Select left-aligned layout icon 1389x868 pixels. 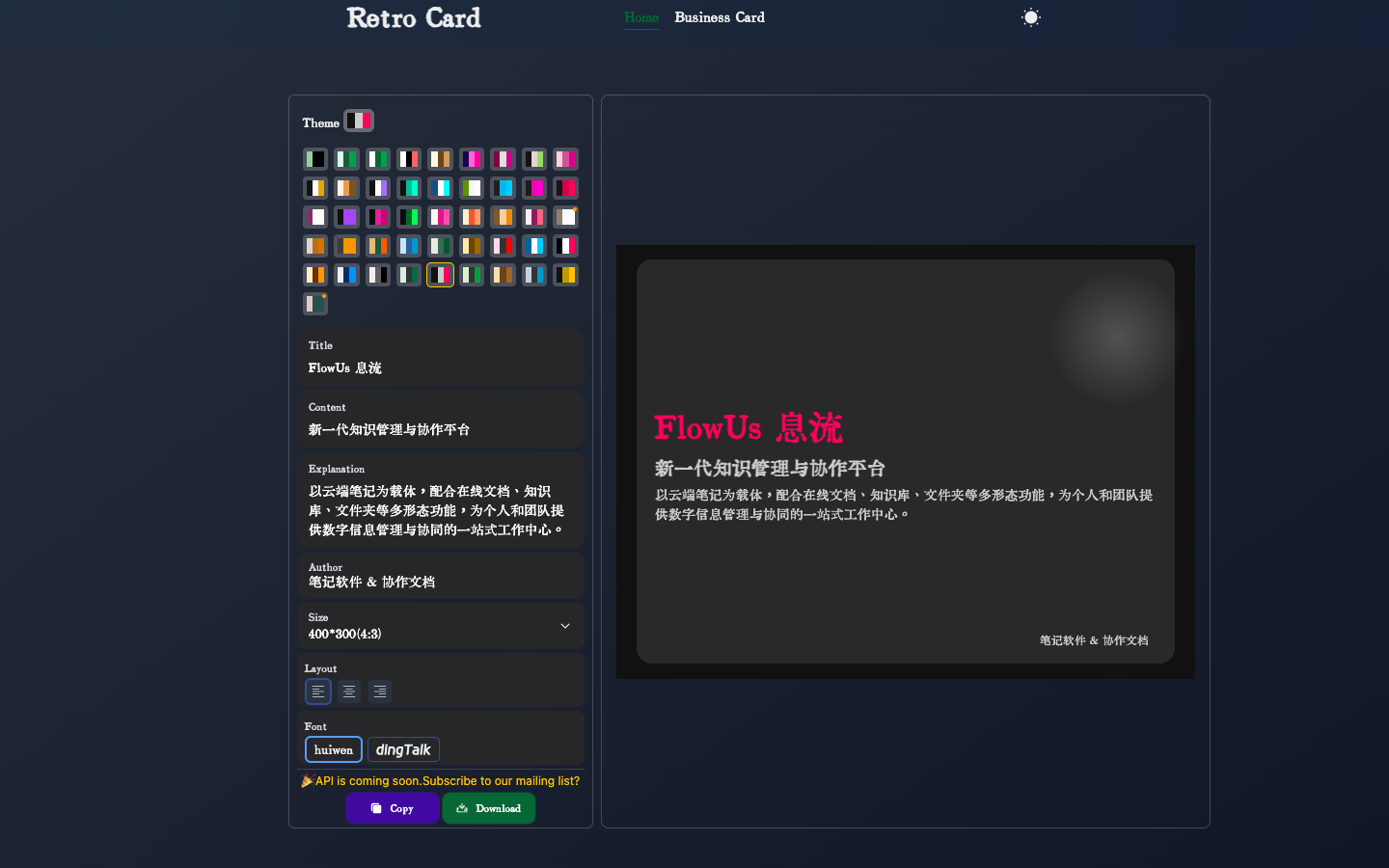(318, 692)
